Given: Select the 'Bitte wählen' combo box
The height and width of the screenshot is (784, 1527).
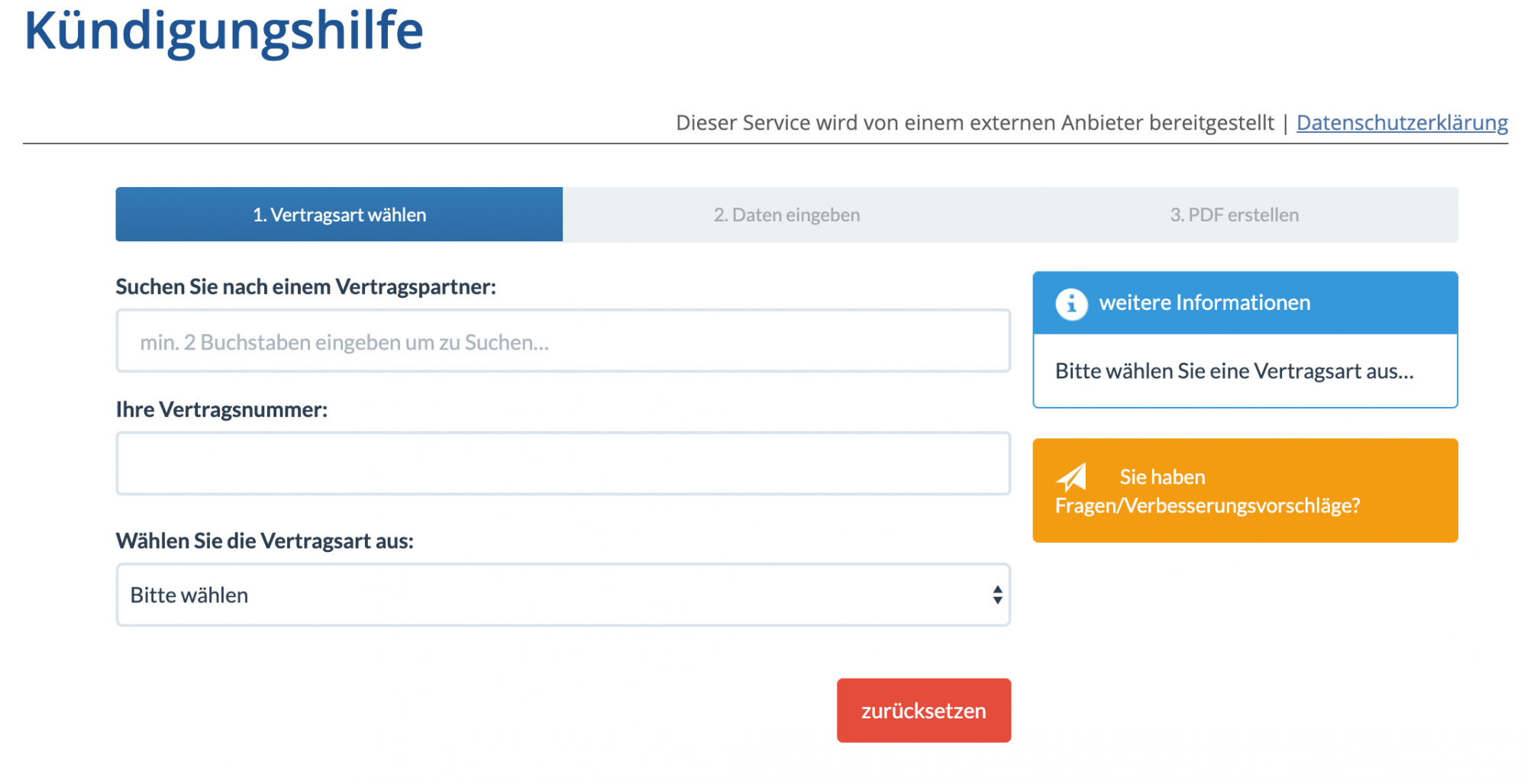Looking at the screenshot, I should [562, 595].
